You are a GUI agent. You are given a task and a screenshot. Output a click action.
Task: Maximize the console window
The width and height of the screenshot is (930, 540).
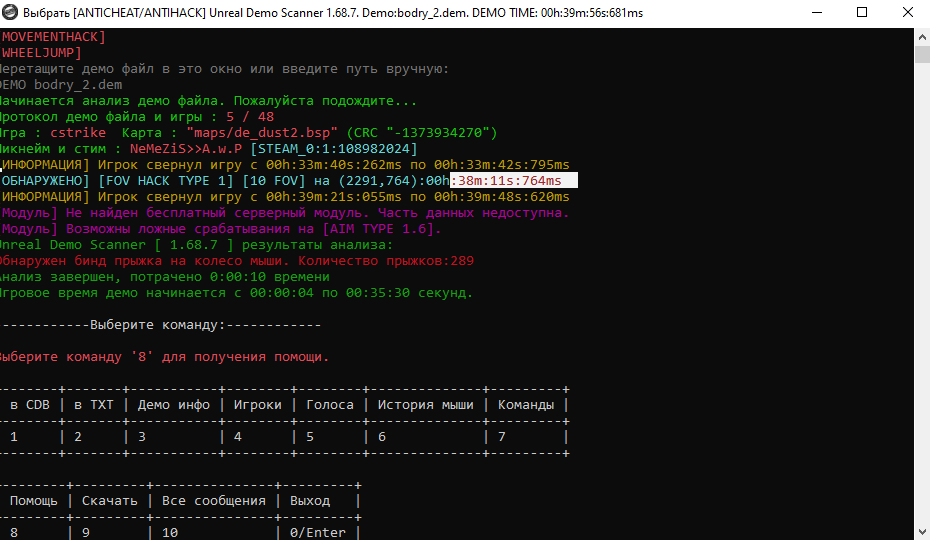(x=859, y=14)
